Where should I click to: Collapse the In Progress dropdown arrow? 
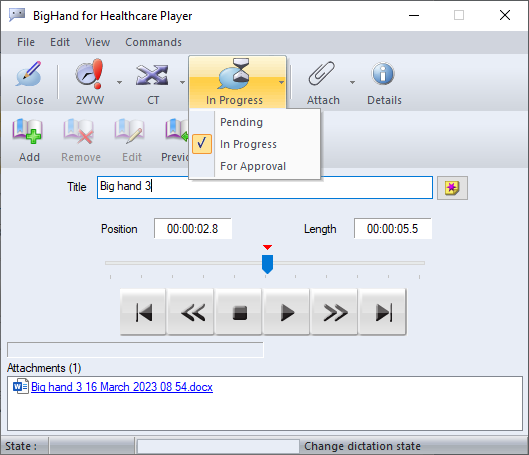click(281, 82)
